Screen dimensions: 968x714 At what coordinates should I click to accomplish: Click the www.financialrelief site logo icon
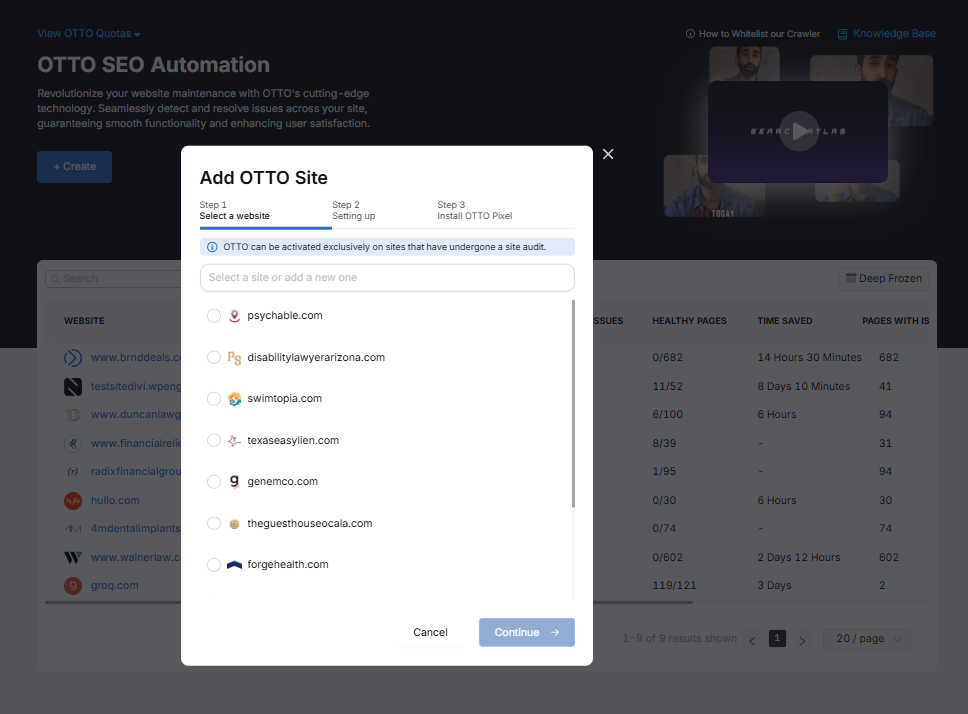[x=73, y=443]
